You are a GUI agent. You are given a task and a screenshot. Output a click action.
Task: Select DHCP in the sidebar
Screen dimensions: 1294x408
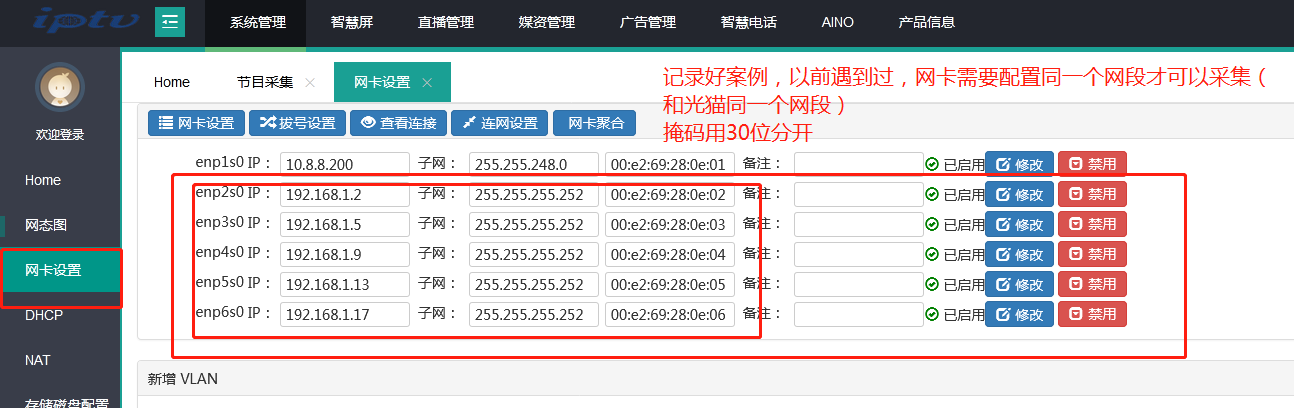[44, 315]
